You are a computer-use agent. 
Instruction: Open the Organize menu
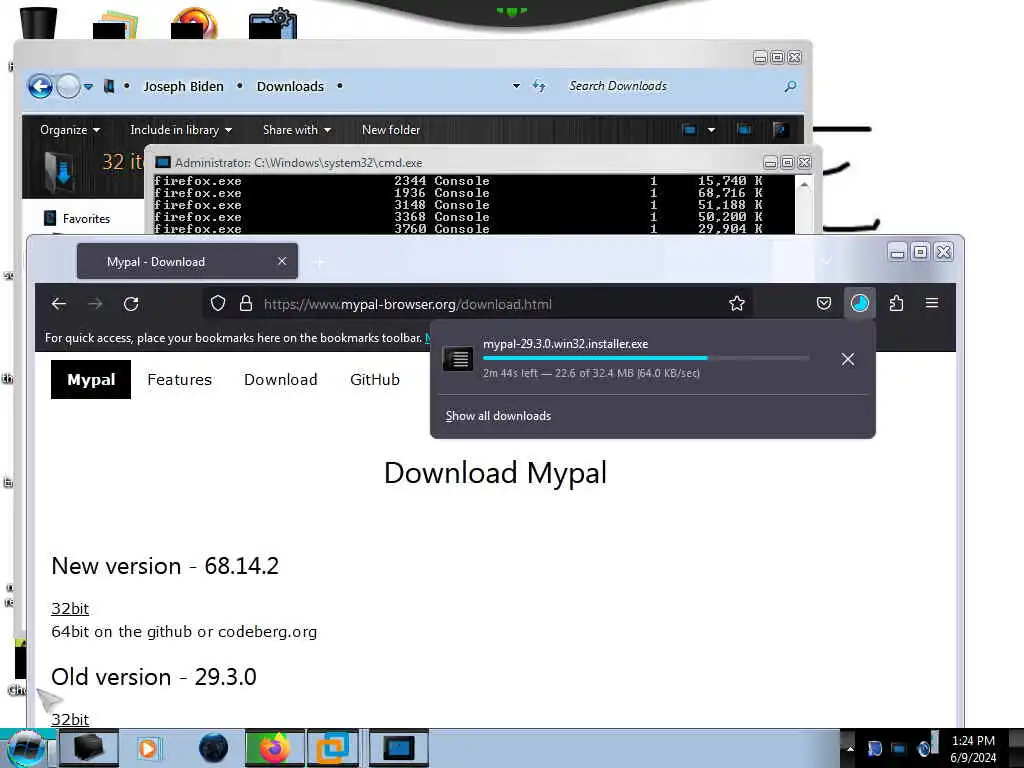pos(70,129)
